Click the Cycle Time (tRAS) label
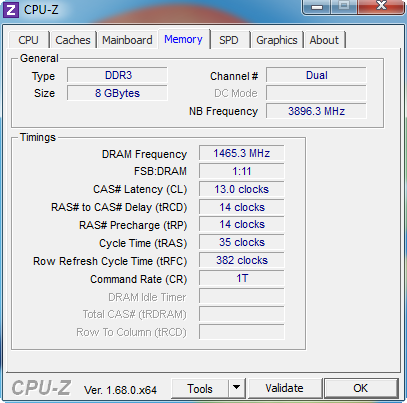407x403 pixels. coord(143,243)
